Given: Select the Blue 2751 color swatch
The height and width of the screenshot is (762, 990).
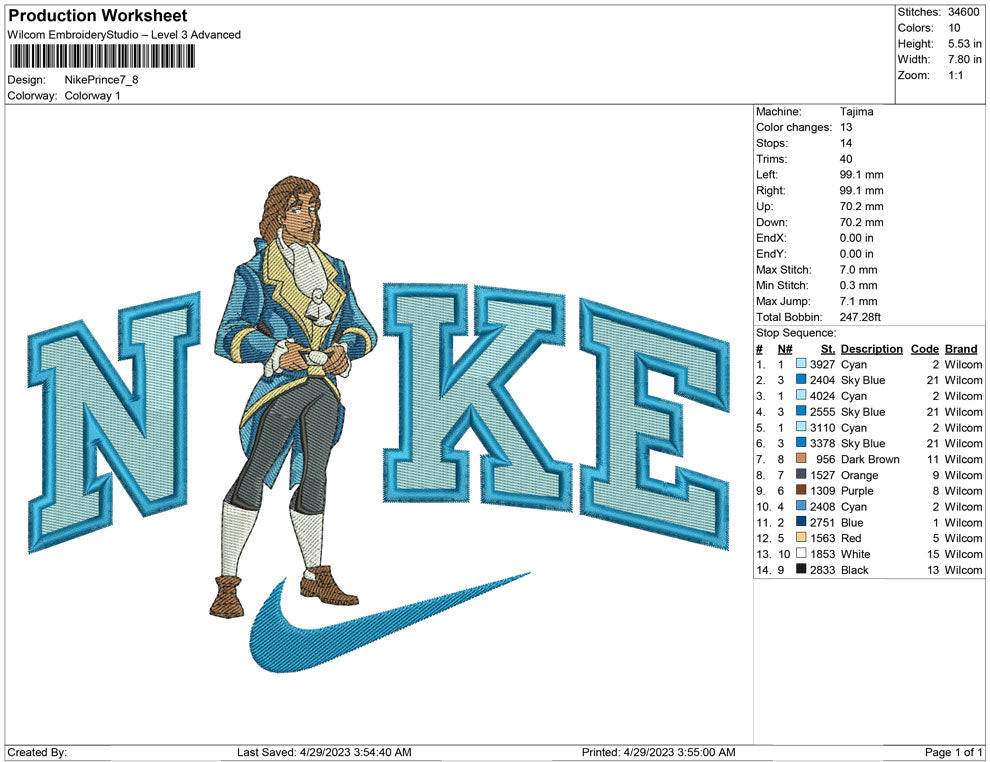Looking at the screenshot, I should (801, 522).
